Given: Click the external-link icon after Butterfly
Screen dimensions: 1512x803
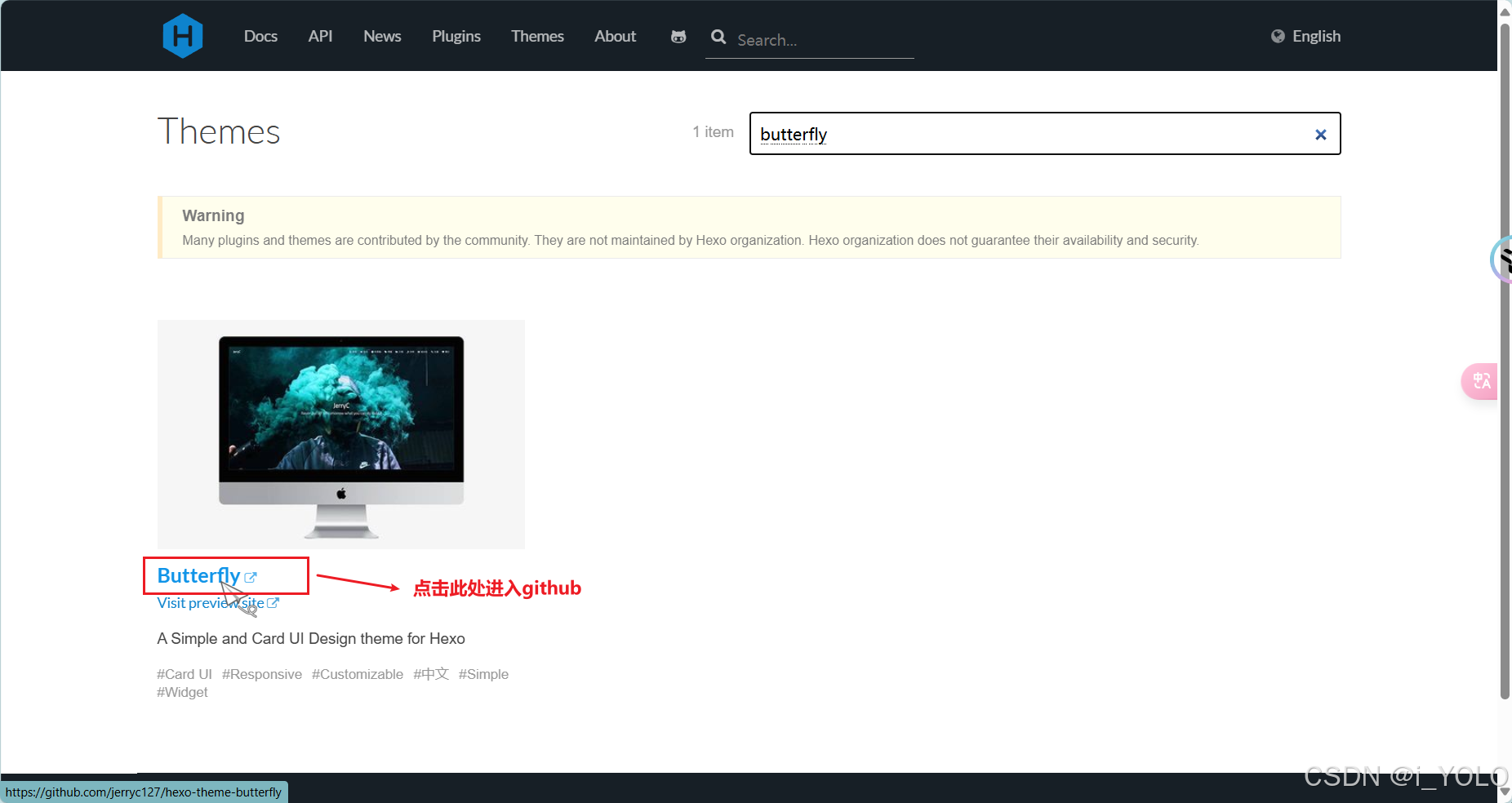Looking at the screenshot, I should click(x=251, y=577).
